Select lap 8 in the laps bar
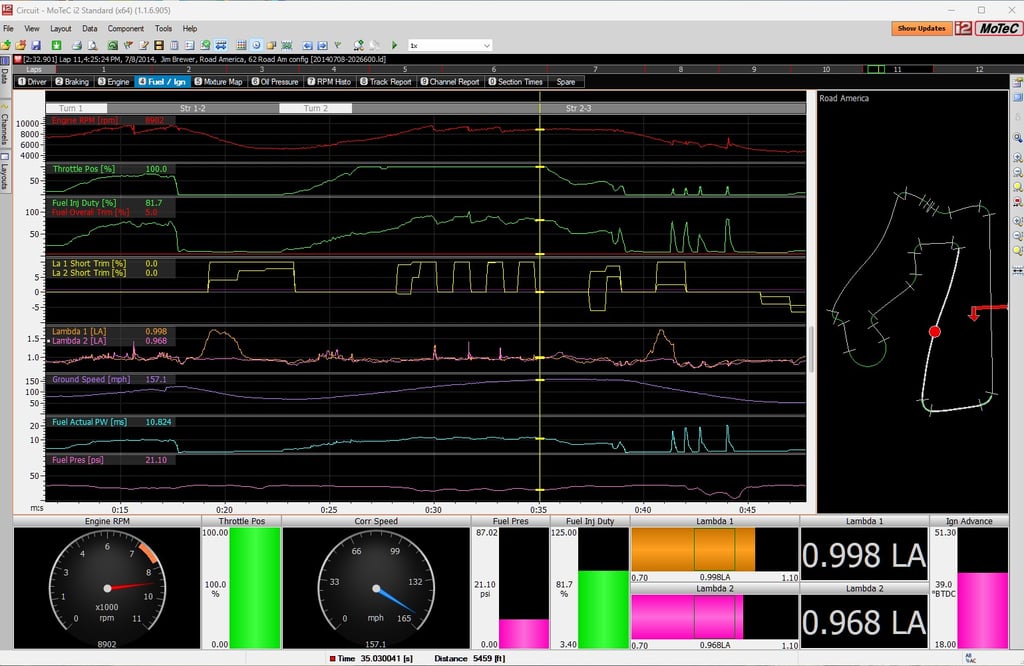Viewport: 1024px width, 666px height. click(681, 69)
